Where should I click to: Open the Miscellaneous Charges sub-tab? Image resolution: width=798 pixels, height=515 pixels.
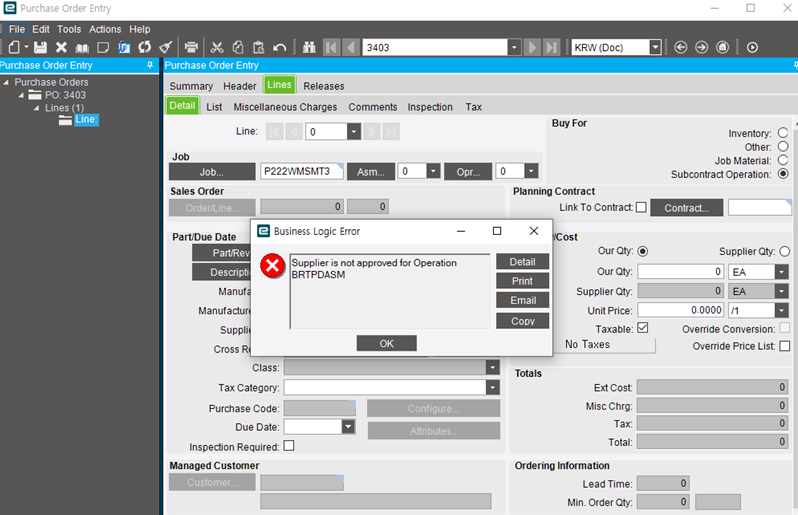285,107
